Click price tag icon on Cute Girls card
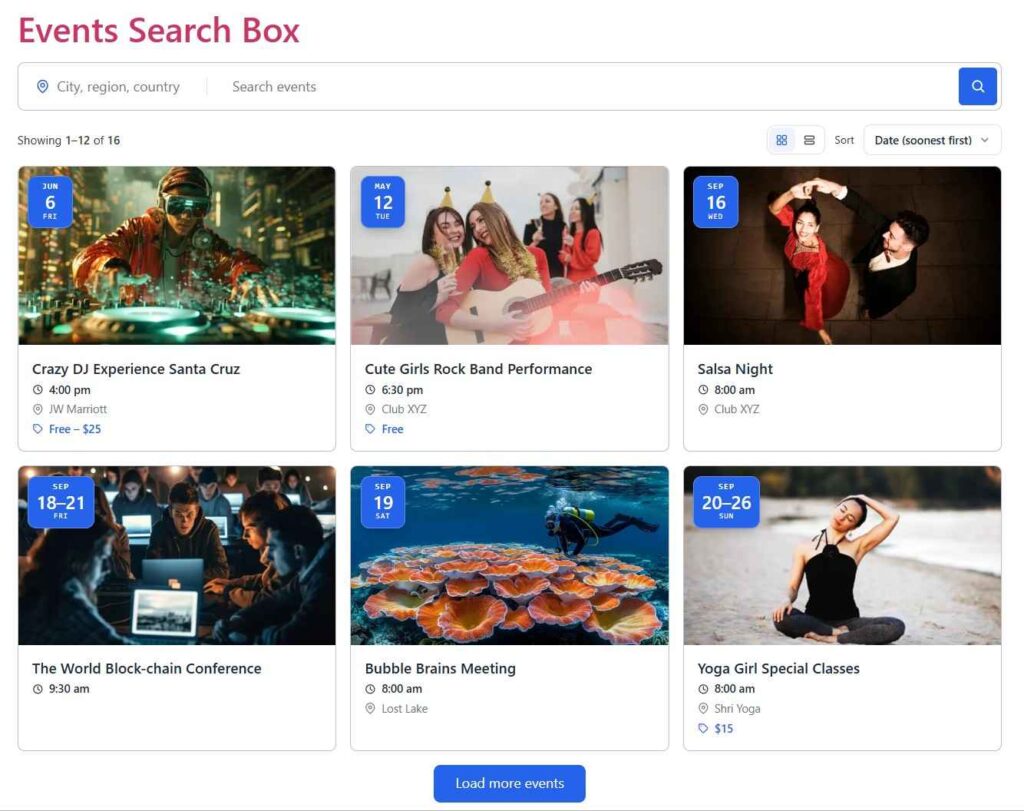1024x811 pixels. click(370, 429)
